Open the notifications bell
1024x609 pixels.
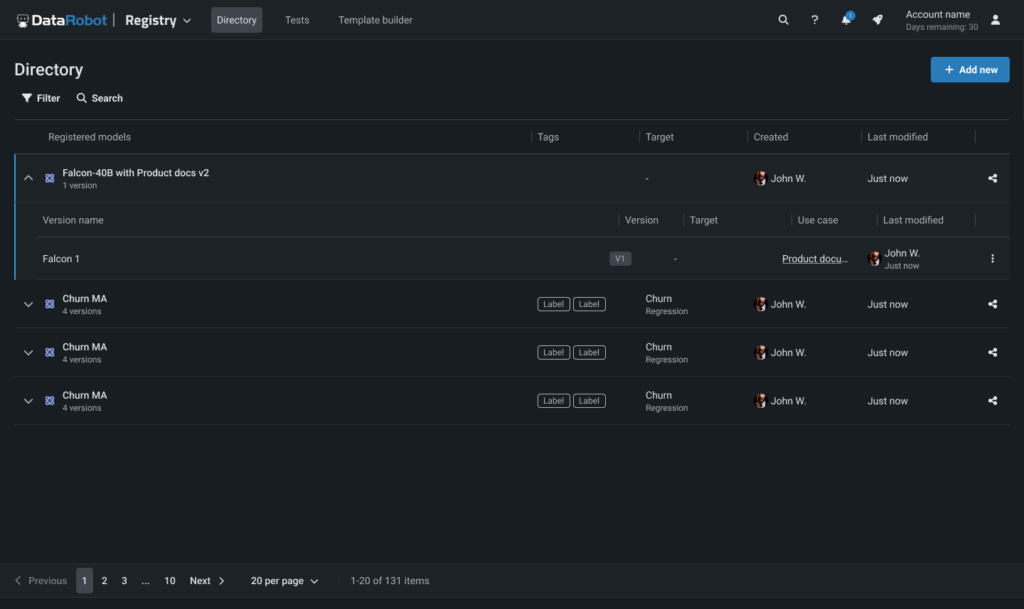846,19
